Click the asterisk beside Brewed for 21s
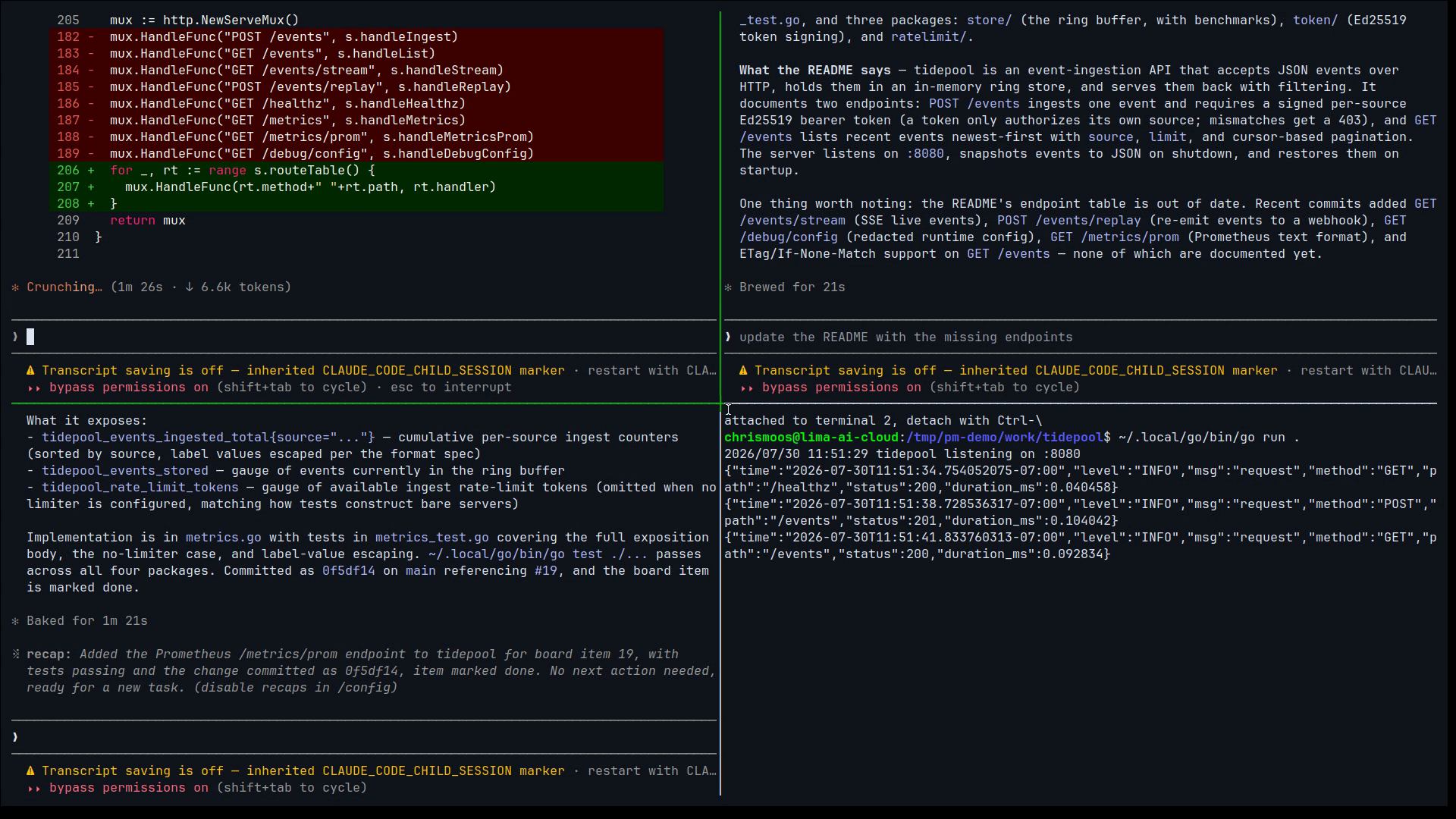The image size is (1456, 819). pos(728,287)
